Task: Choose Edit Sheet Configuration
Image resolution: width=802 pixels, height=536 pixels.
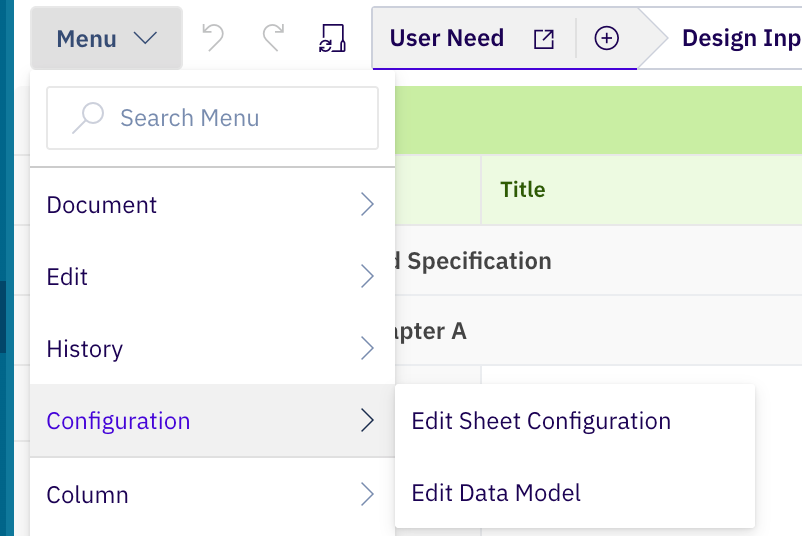Action: click(x=541, y=421)
